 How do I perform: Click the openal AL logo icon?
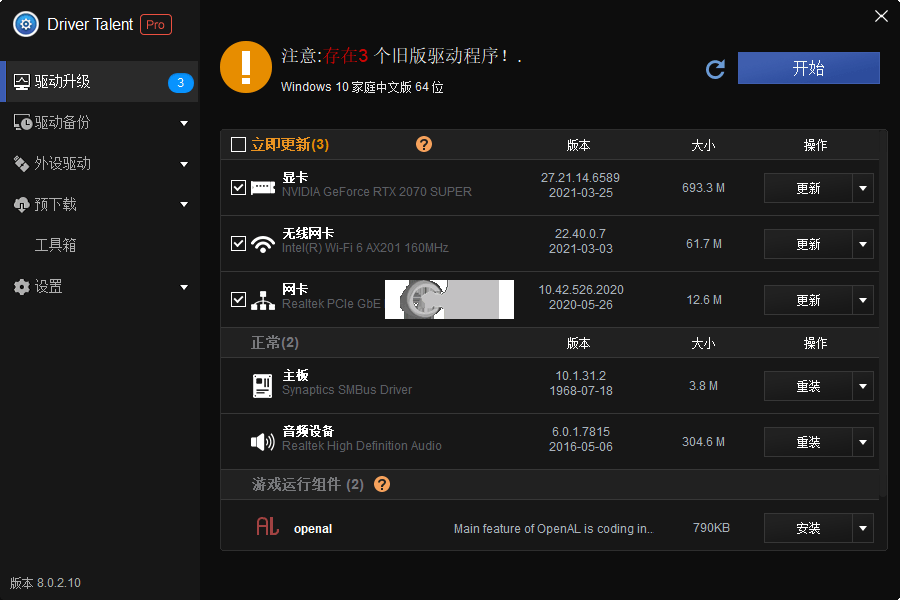tap(267, 527)
